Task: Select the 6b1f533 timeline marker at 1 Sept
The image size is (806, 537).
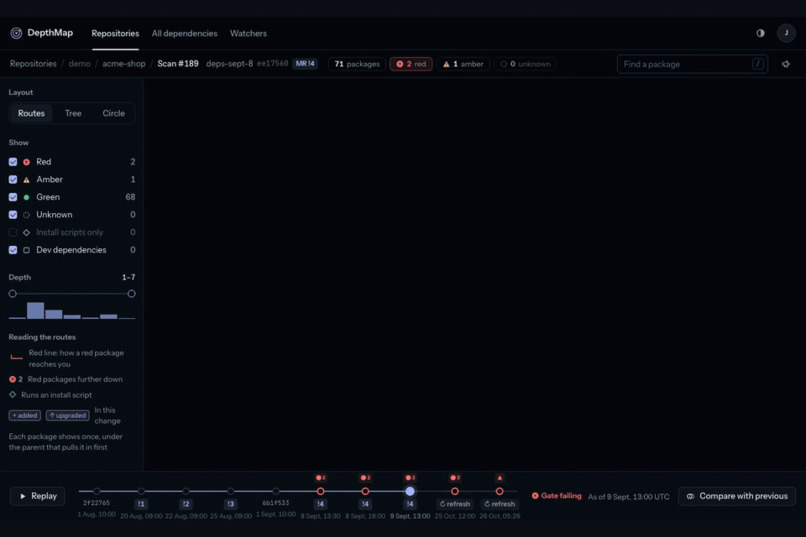Action: tap(276, 491)
